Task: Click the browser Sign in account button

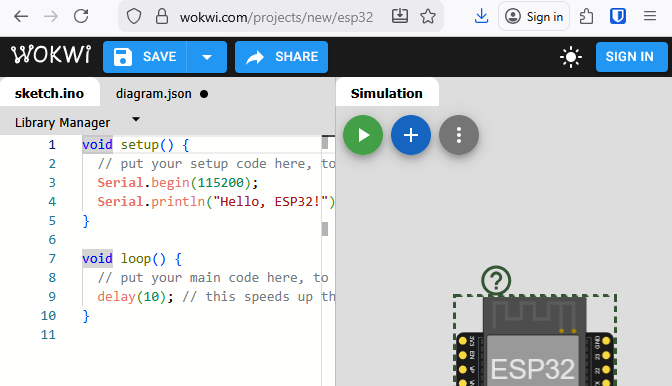Action: [x=534, y=17]
